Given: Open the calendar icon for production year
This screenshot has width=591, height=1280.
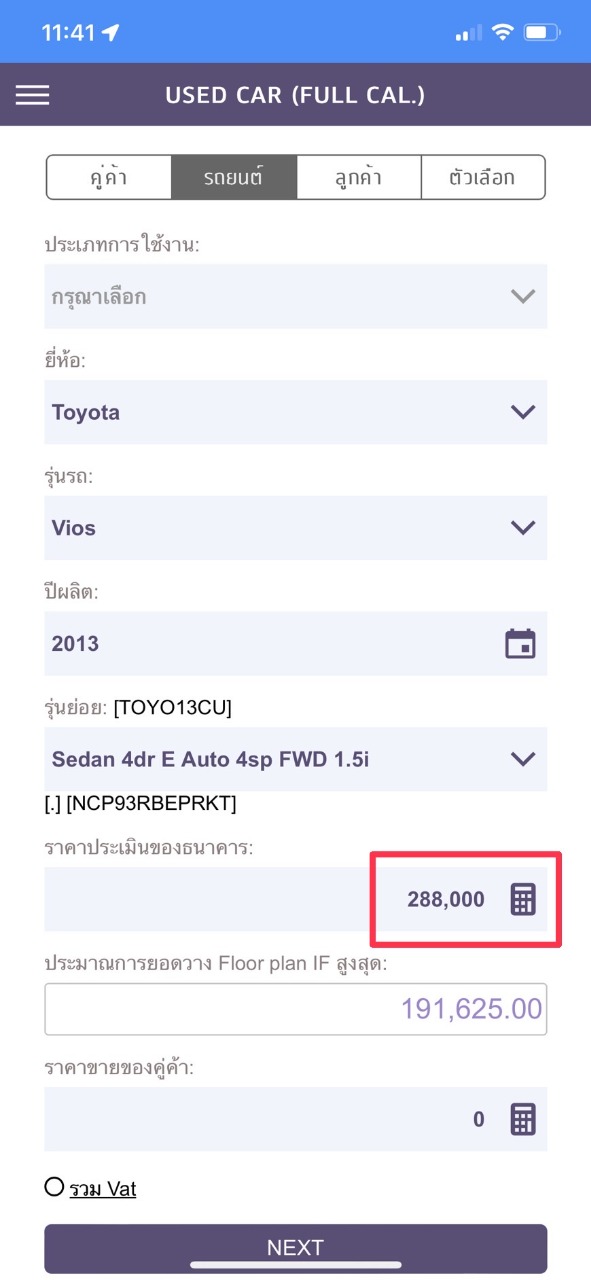Looking at the screenshot, I should 520,643.
